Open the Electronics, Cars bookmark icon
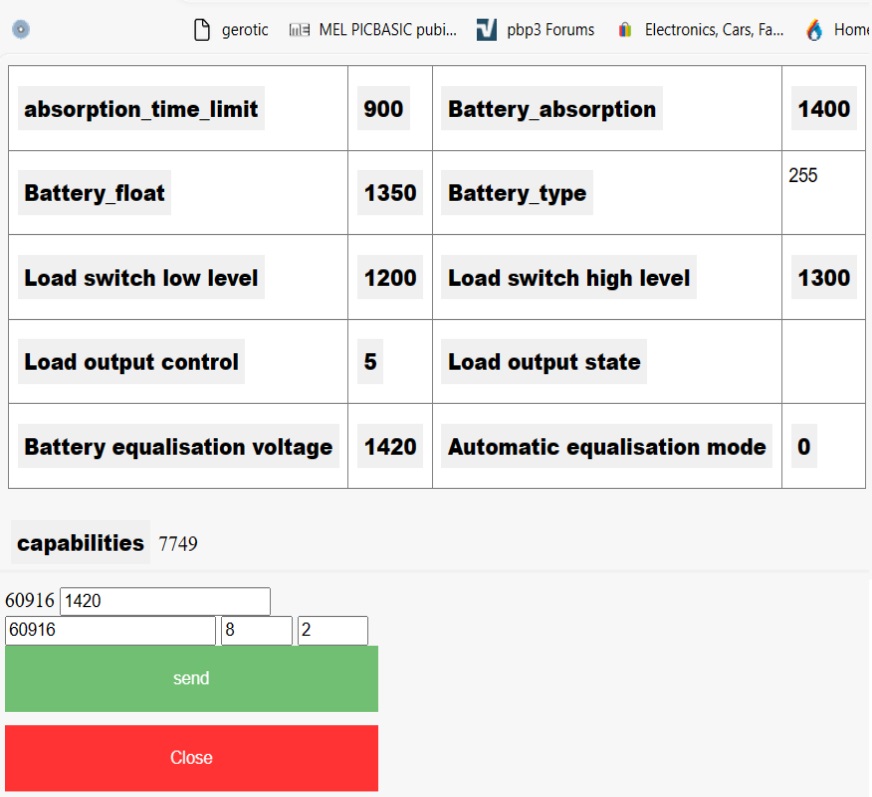The image size is (872, 797). pyautogui.click(x=625, y=30)
